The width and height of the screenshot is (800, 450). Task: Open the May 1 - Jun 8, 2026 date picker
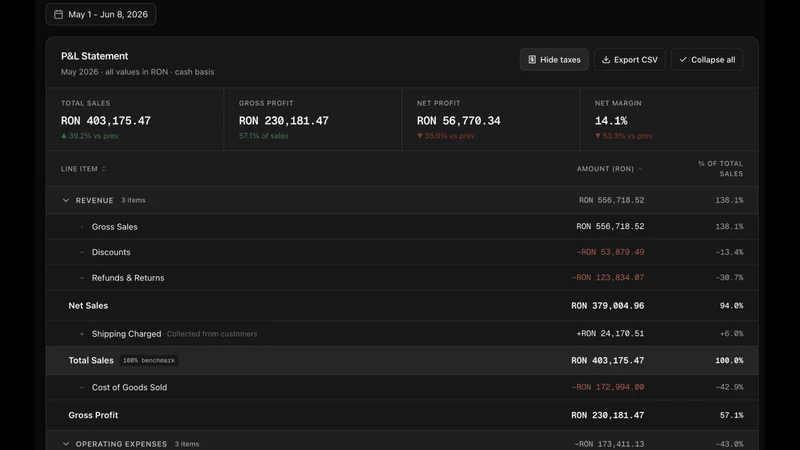[101, 14]
